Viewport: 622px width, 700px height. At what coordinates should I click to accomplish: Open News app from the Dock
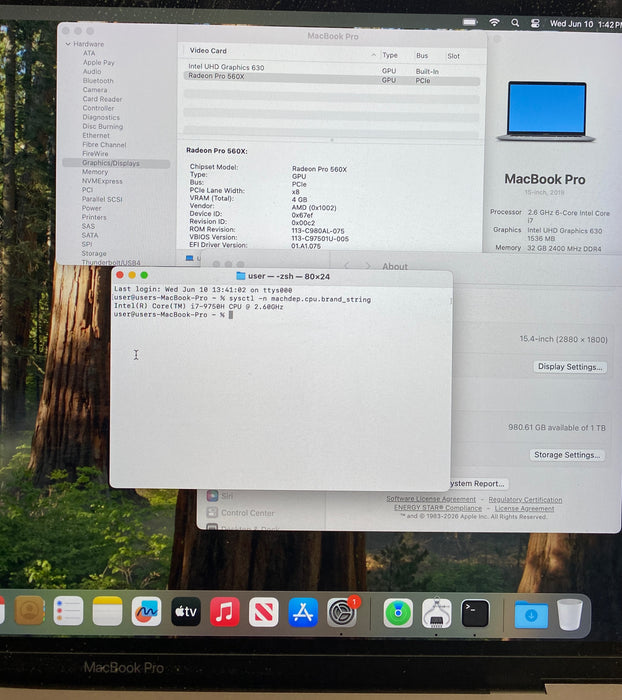pyautogui.click(x=263, y=612)
